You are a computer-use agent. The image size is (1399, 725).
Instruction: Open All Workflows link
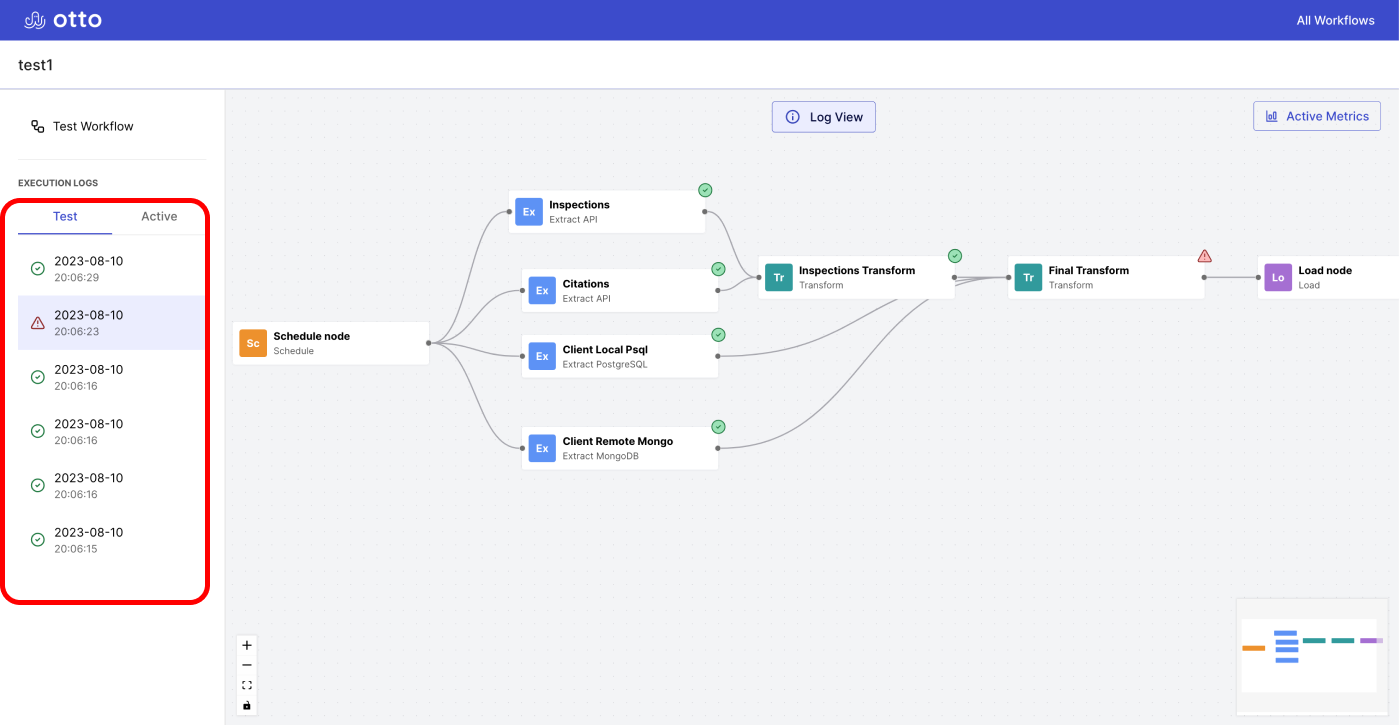point(1335,20)
